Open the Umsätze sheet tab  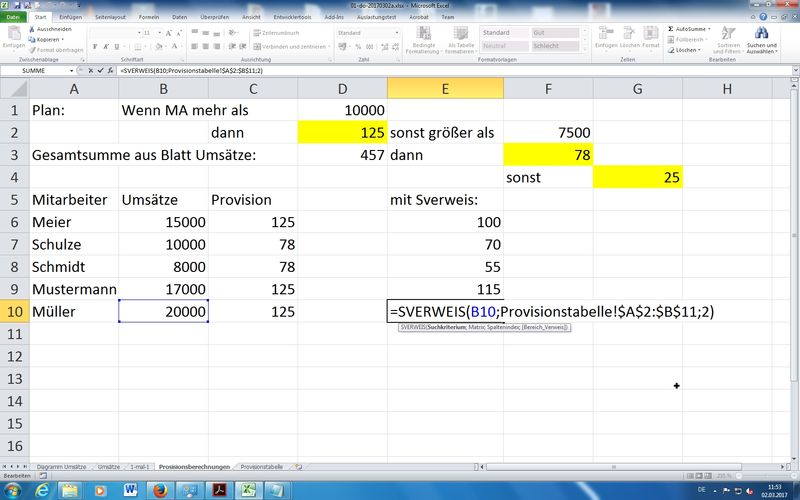point(108,466)
